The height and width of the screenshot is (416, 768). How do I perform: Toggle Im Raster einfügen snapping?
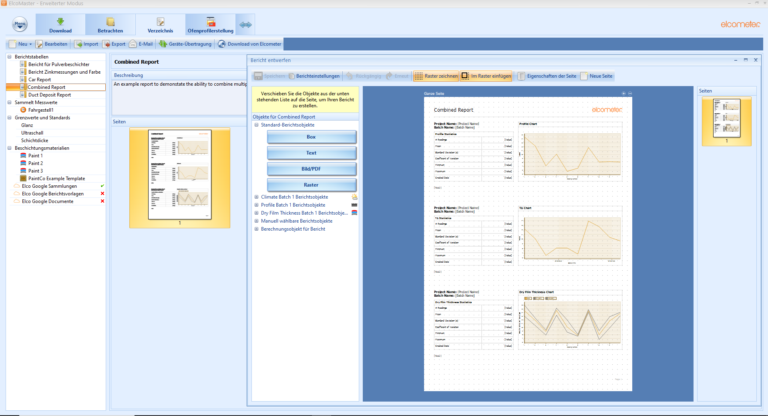466,76
